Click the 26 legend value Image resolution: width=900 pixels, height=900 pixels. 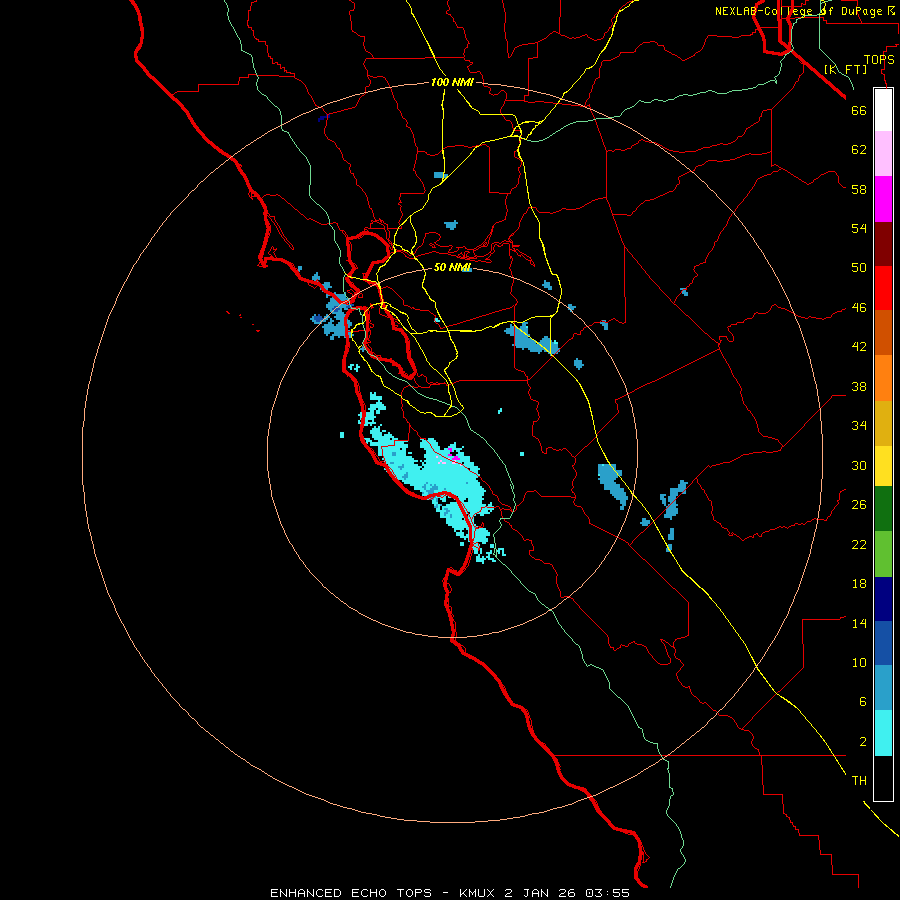859,505
